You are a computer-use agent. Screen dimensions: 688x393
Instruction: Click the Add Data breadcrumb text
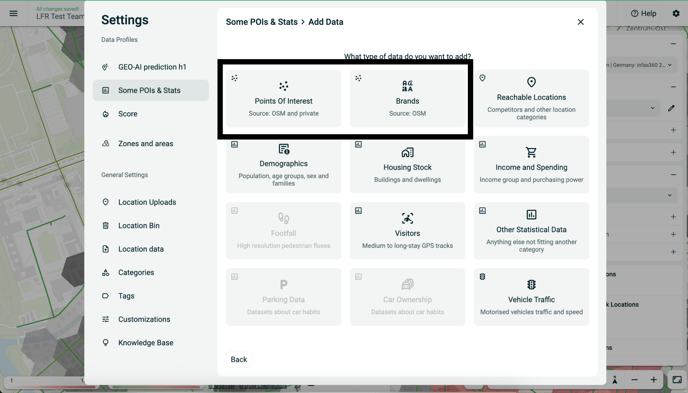[x=326, y=22]
